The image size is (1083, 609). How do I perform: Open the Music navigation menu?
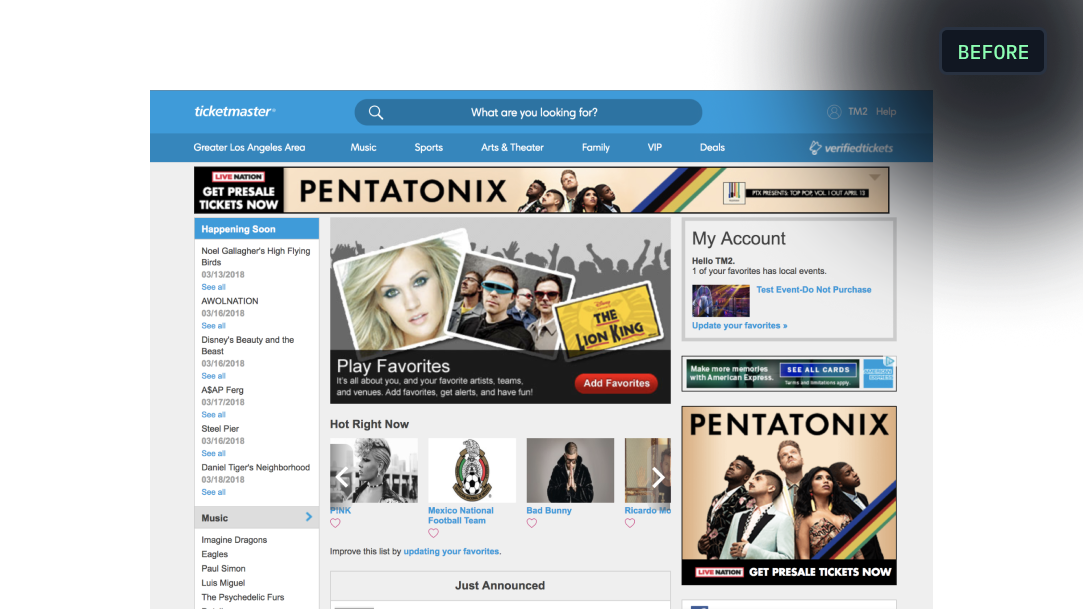click(x=363, y=148)
